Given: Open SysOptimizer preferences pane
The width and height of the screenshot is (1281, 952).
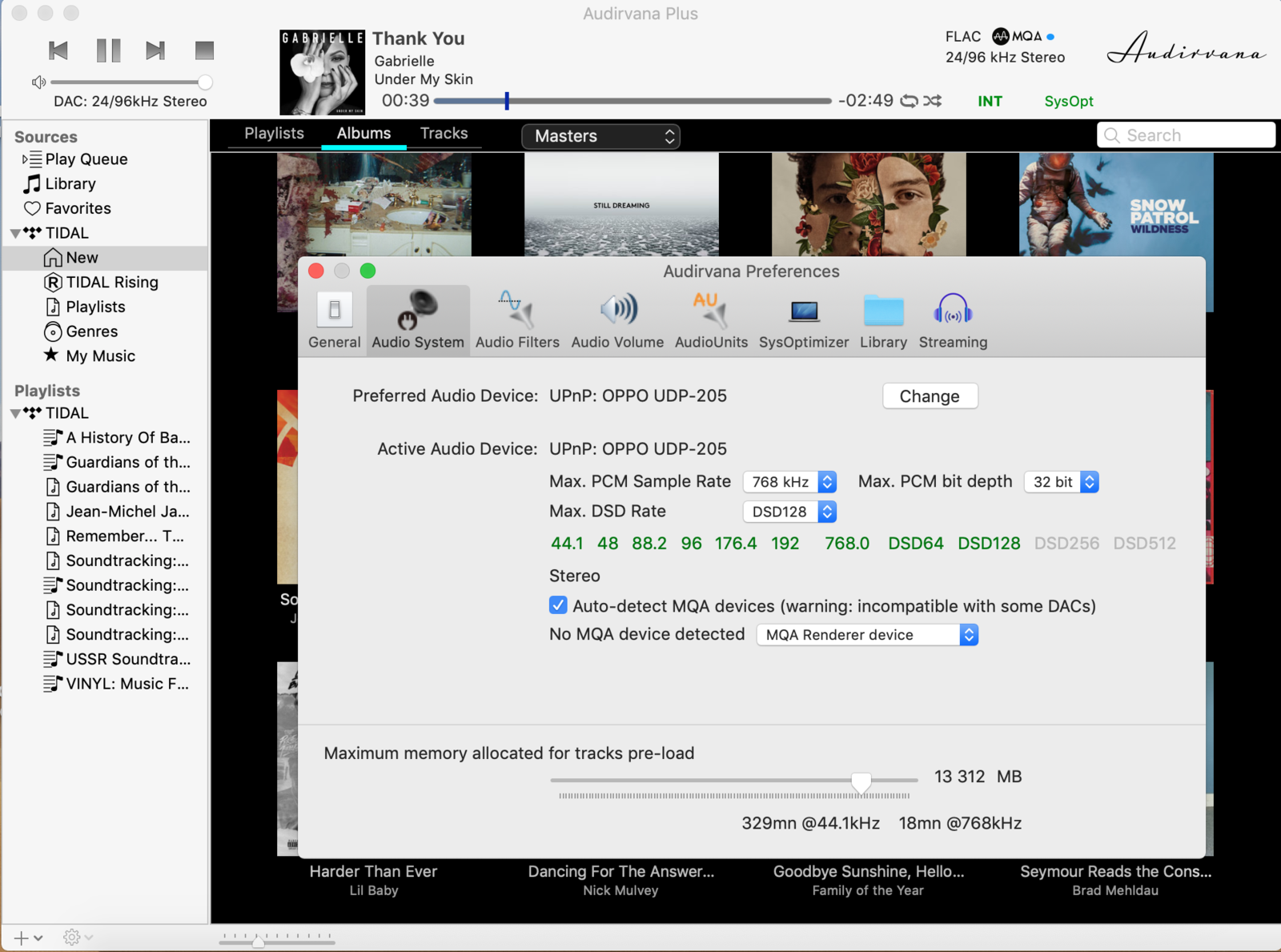Looking at the screenshot, I should [804, 320].
